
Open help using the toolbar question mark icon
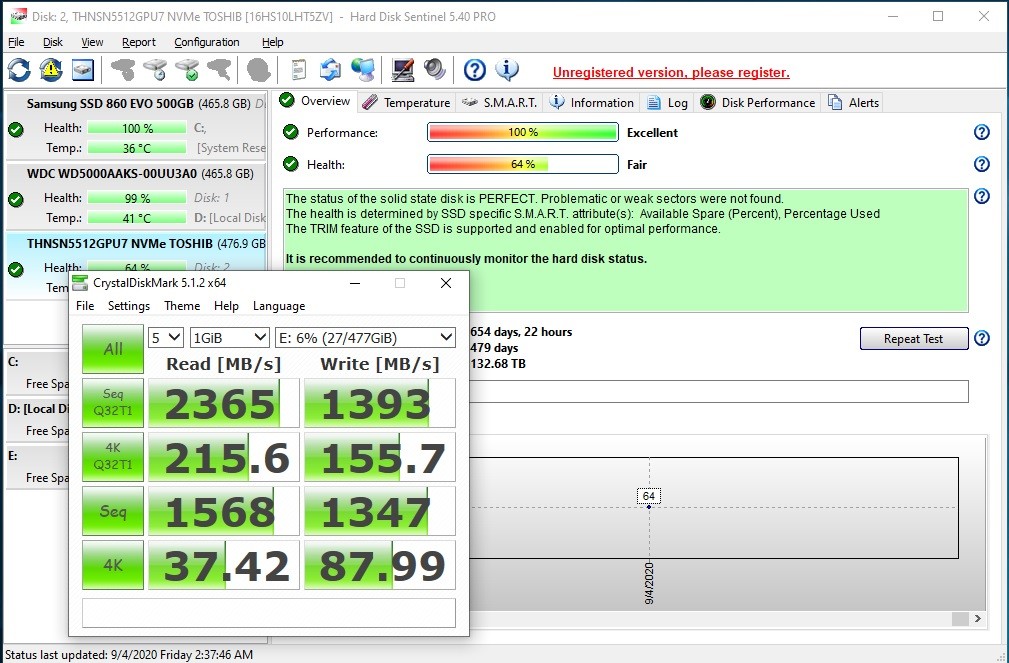click(x=475, y=70)
